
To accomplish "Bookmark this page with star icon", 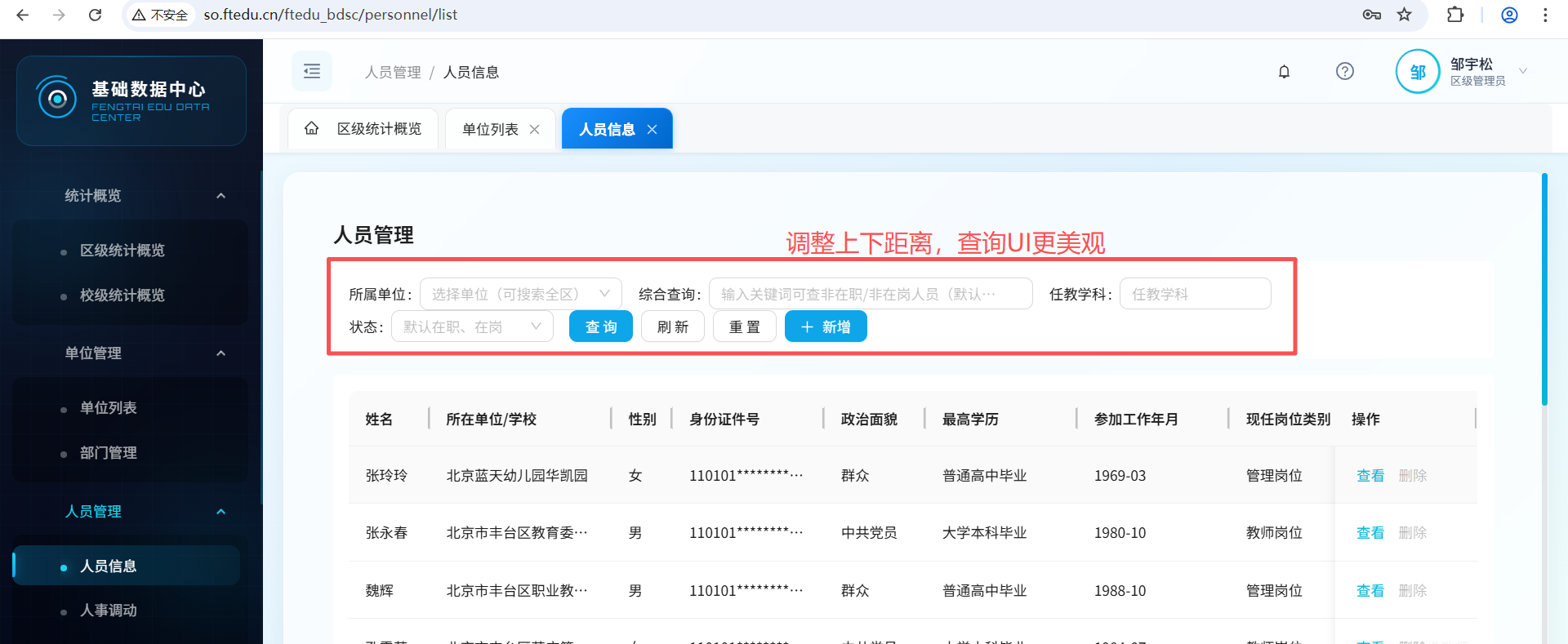I will [1404, 15].
